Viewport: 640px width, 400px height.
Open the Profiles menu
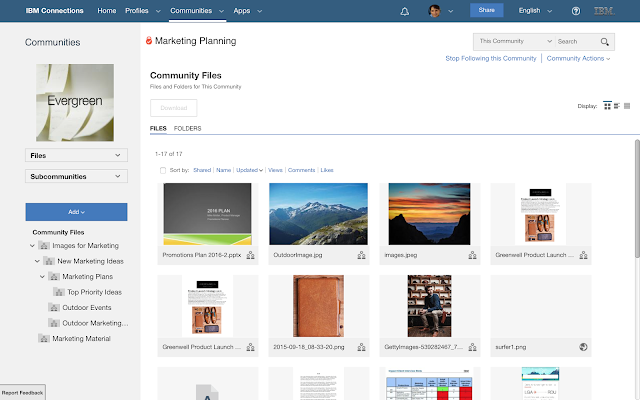(x=142, y=11)
